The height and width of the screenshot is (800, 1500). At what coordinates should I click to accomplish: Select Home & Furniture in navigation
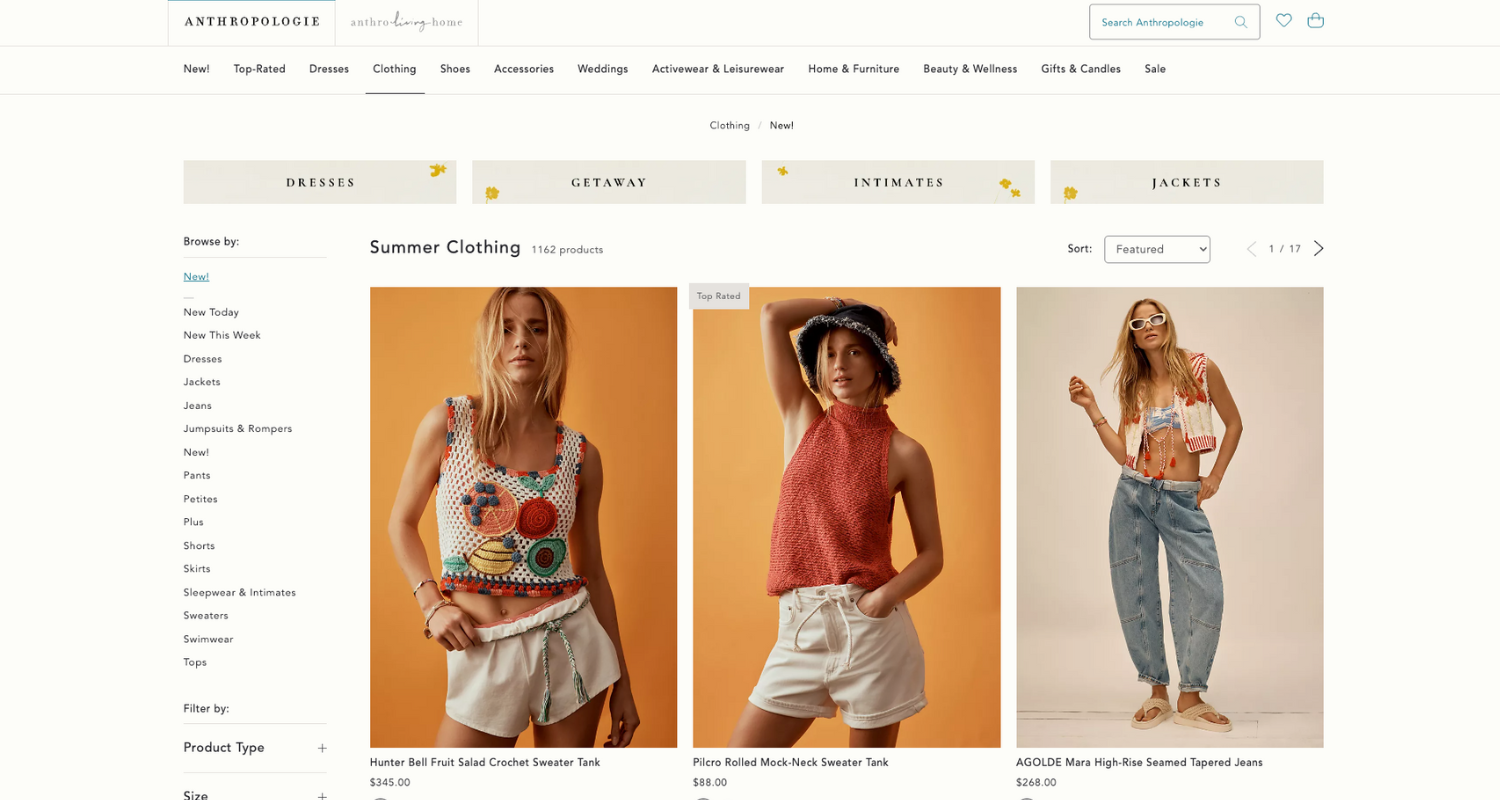coord(853,69)
